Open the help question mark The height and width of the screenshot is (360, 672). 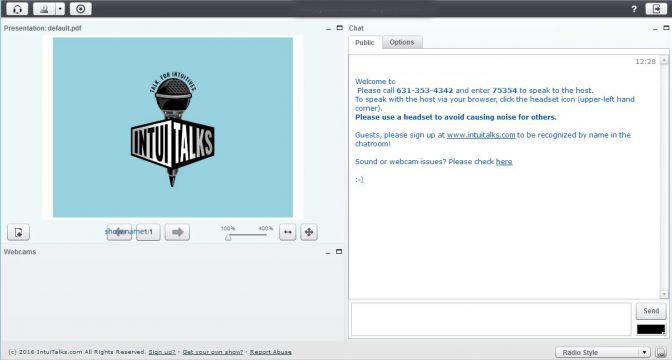point(634,9)
